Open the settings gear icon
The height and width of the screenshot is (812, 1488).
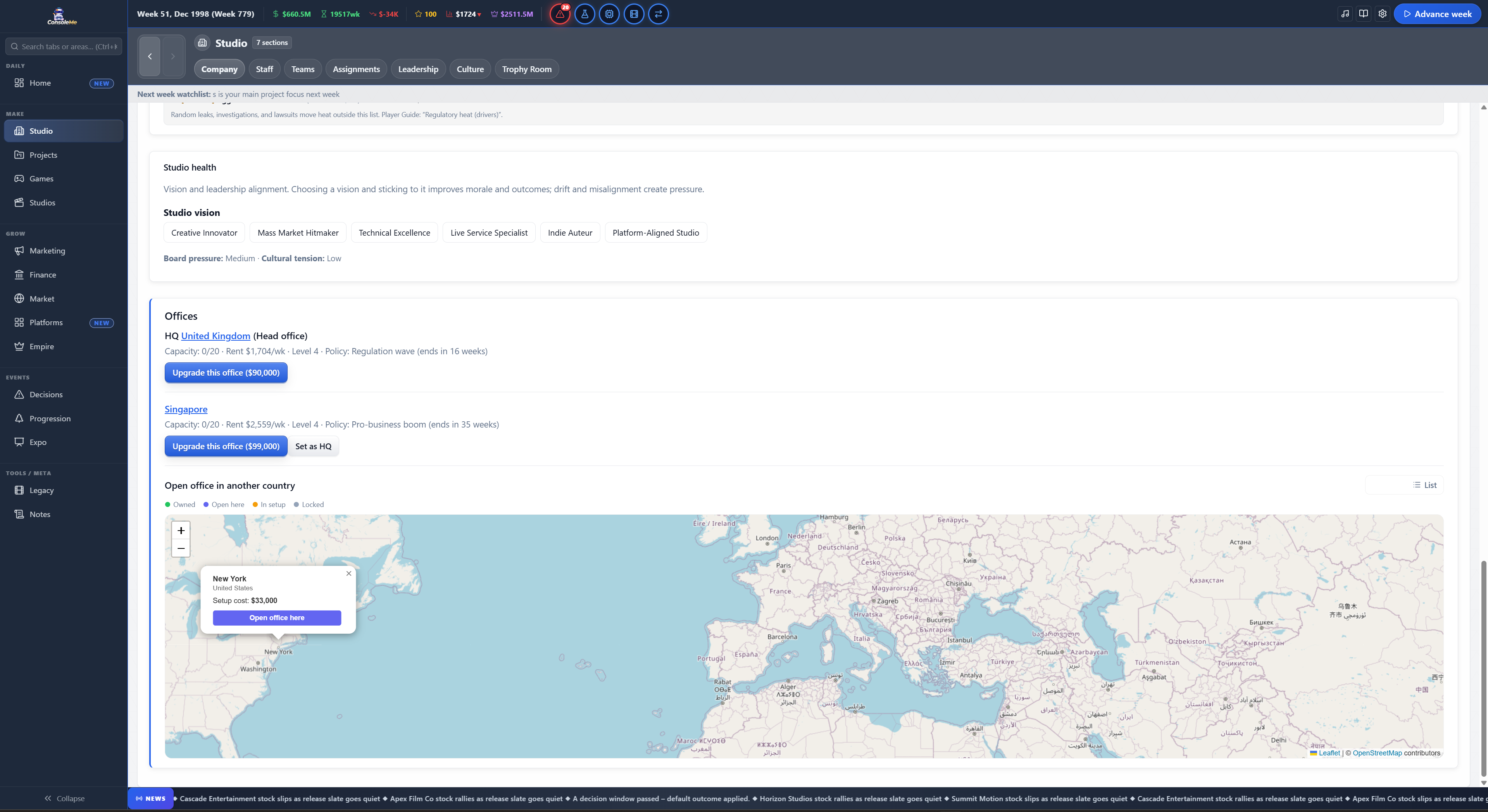1382,14
